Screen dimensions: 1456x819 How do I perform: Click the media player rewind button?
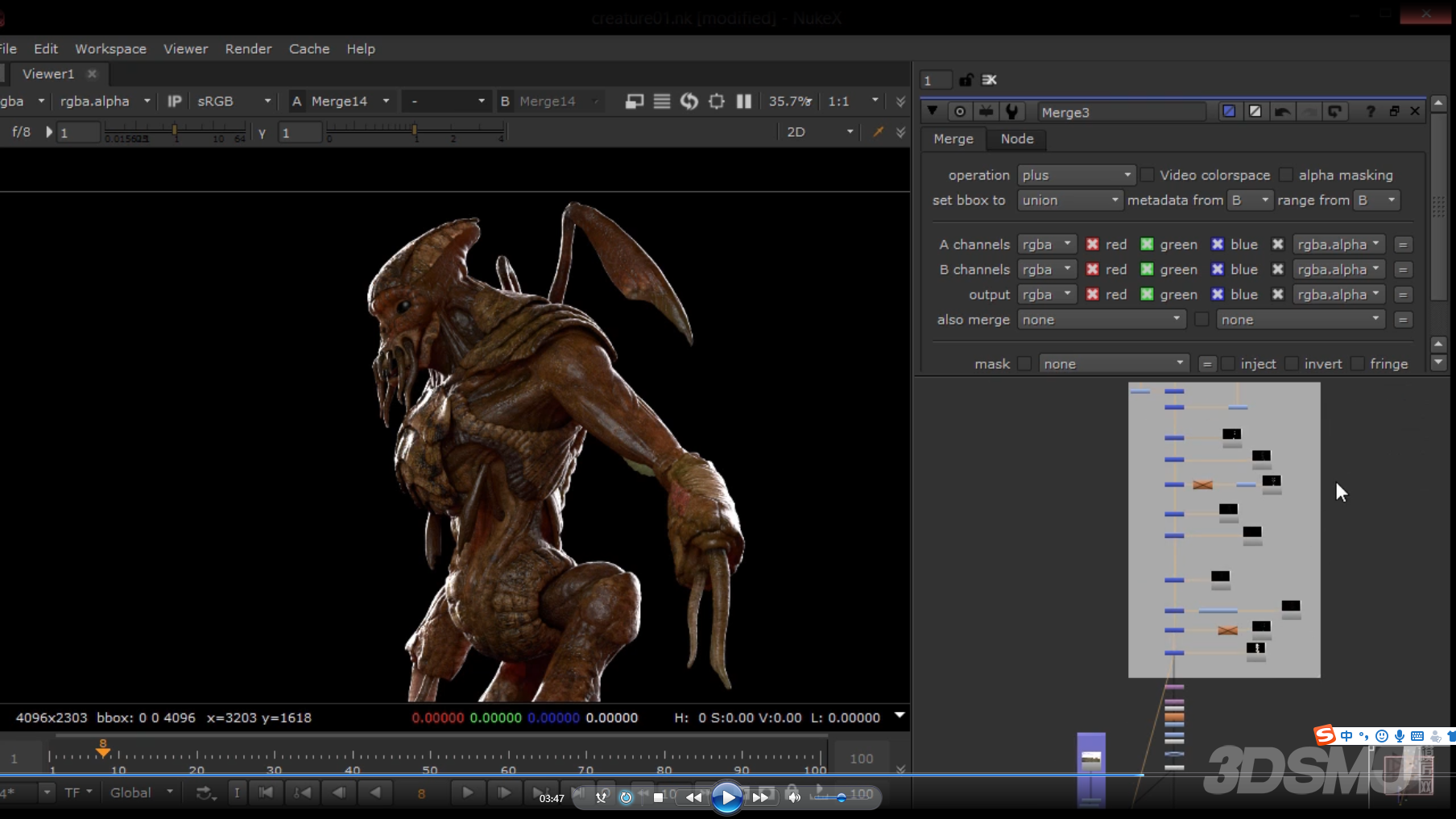coord(693,797)
